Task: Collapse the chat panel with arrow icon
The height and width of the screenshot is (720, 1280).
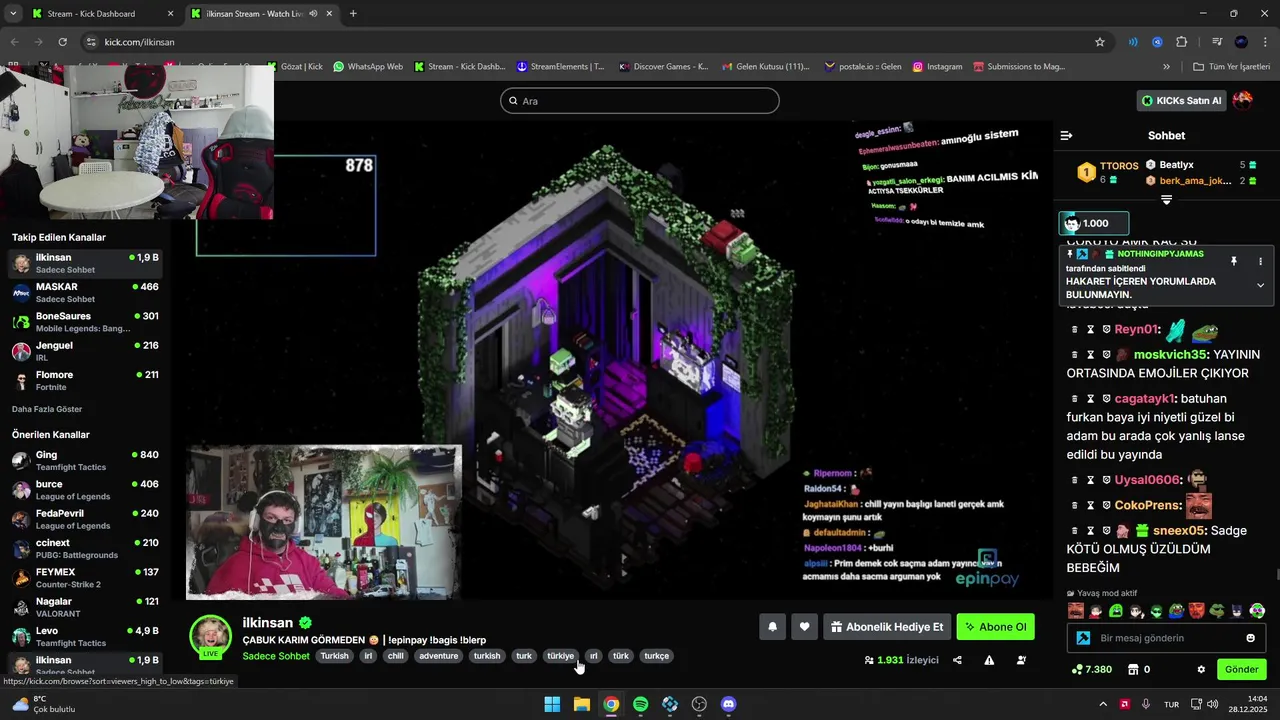Action: [x=1066, y=135]
